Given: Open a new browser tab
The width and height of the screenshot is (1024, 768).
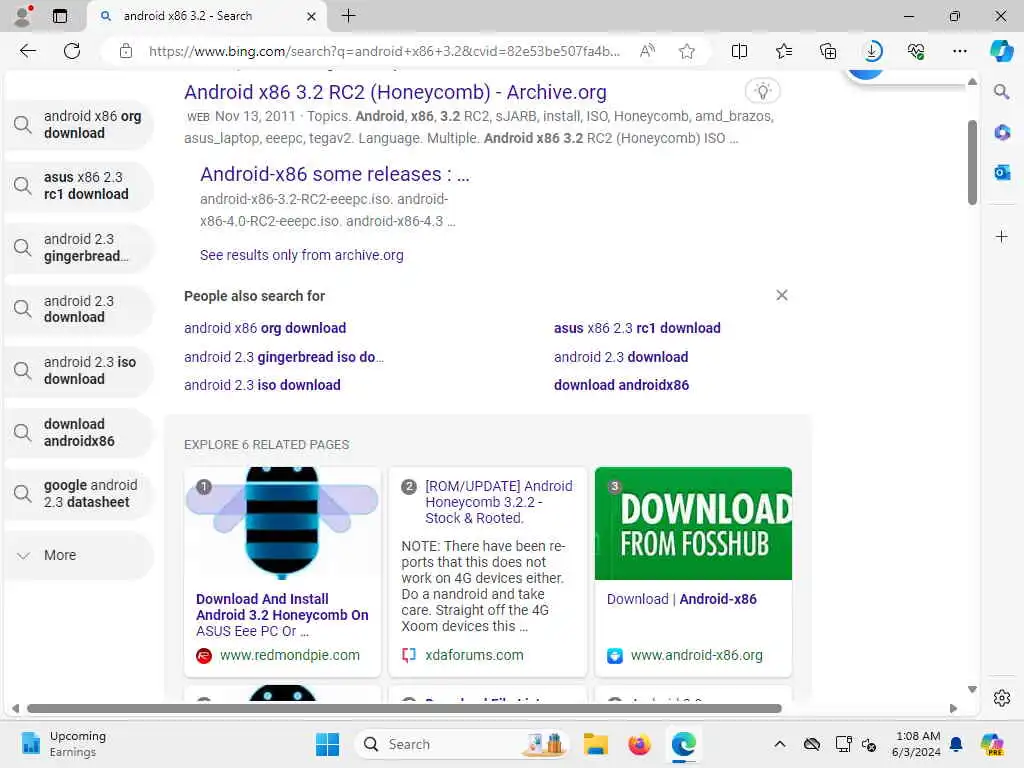Looking at the screenshot, I should (349, 16).
